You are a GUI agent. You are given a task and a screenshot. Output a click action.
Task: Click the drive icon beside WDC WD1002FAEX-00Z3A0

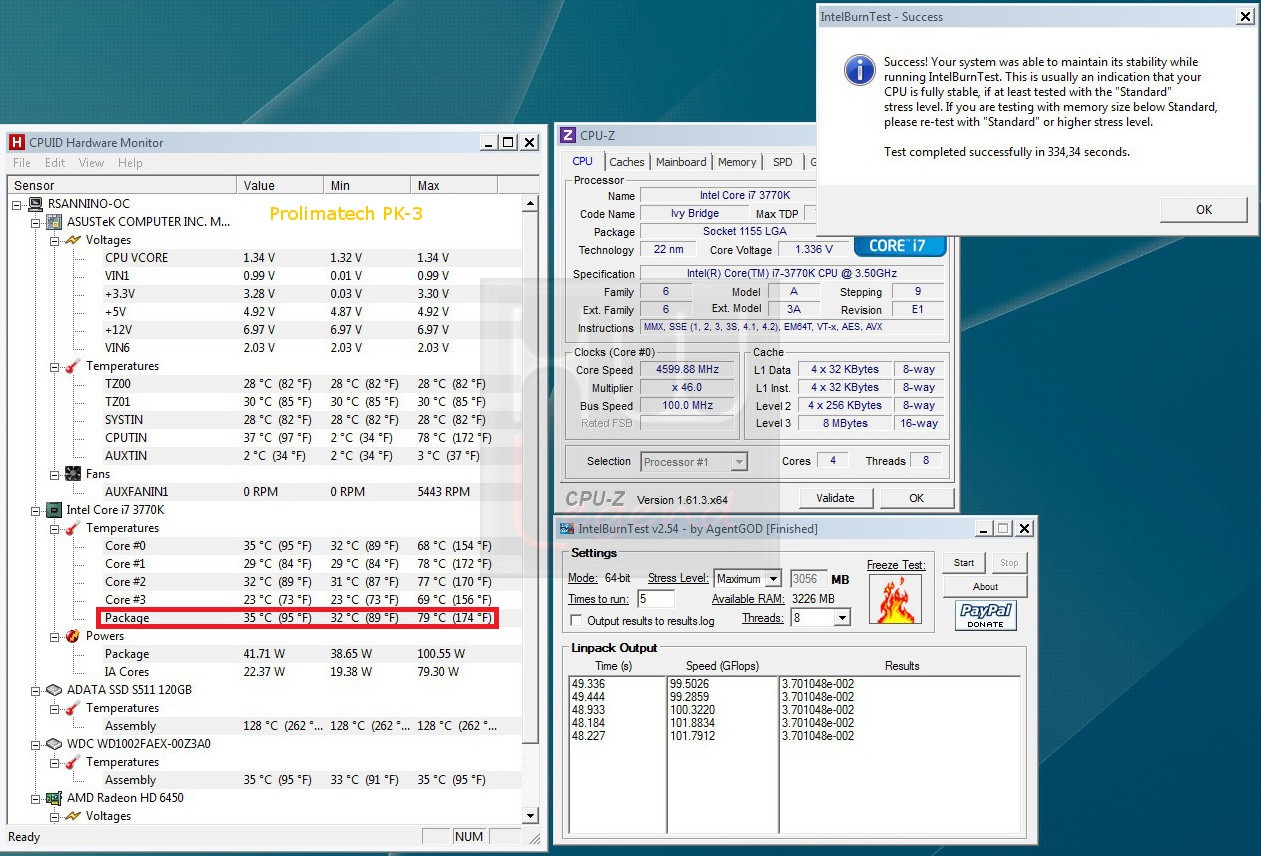pos(55,744)
